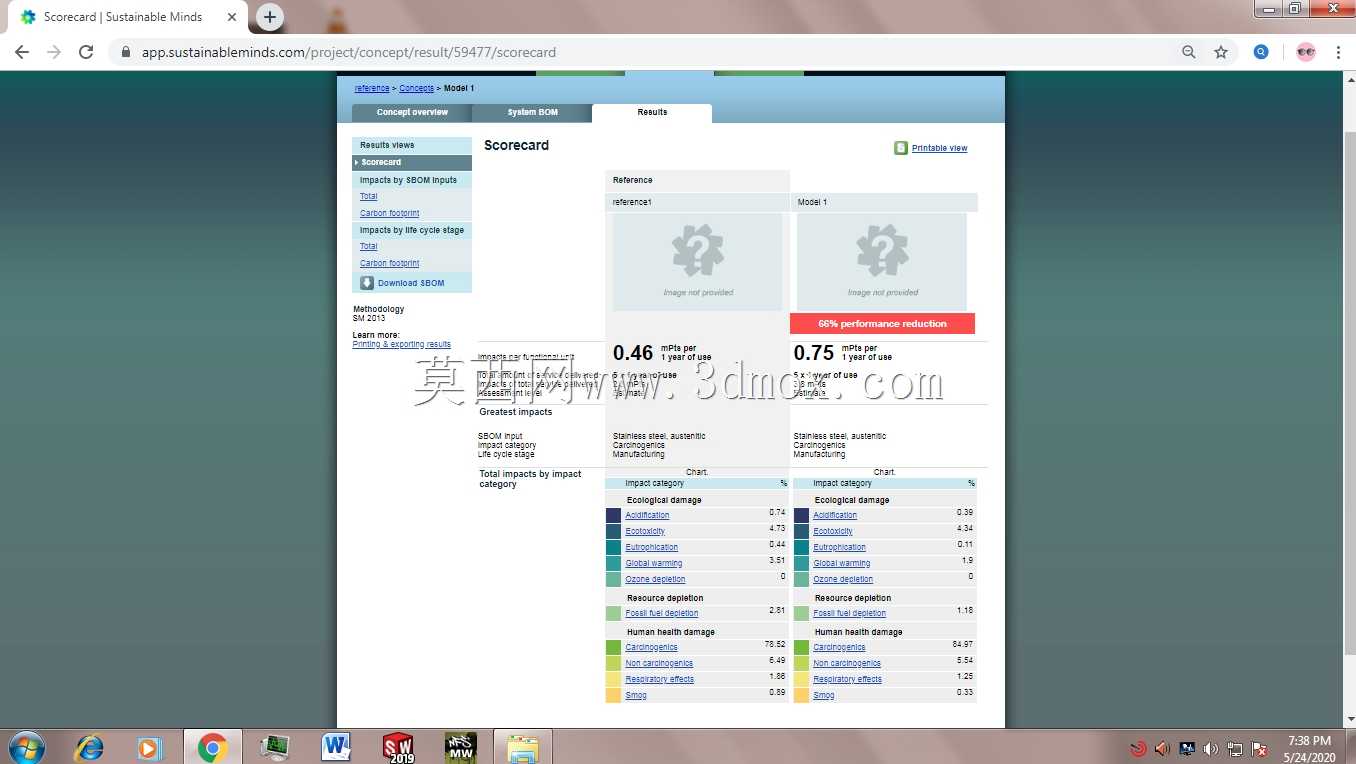Image resolution: width=1356 pixels, height=764 pixels.
Task: Go back to the previous page
Action: 22,52
